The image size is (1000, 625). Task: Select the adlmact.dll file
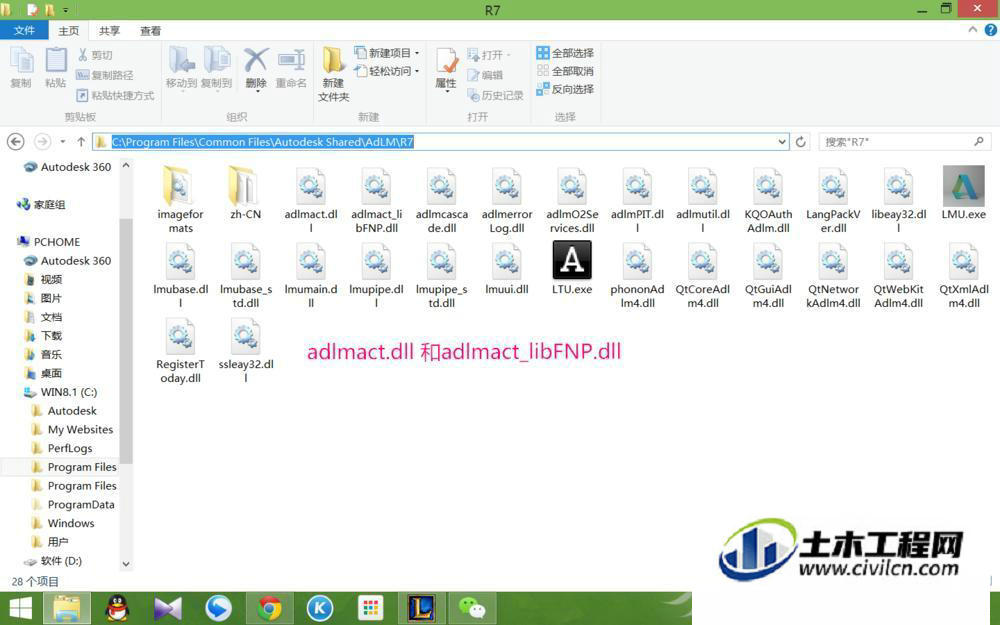point(311,200)
